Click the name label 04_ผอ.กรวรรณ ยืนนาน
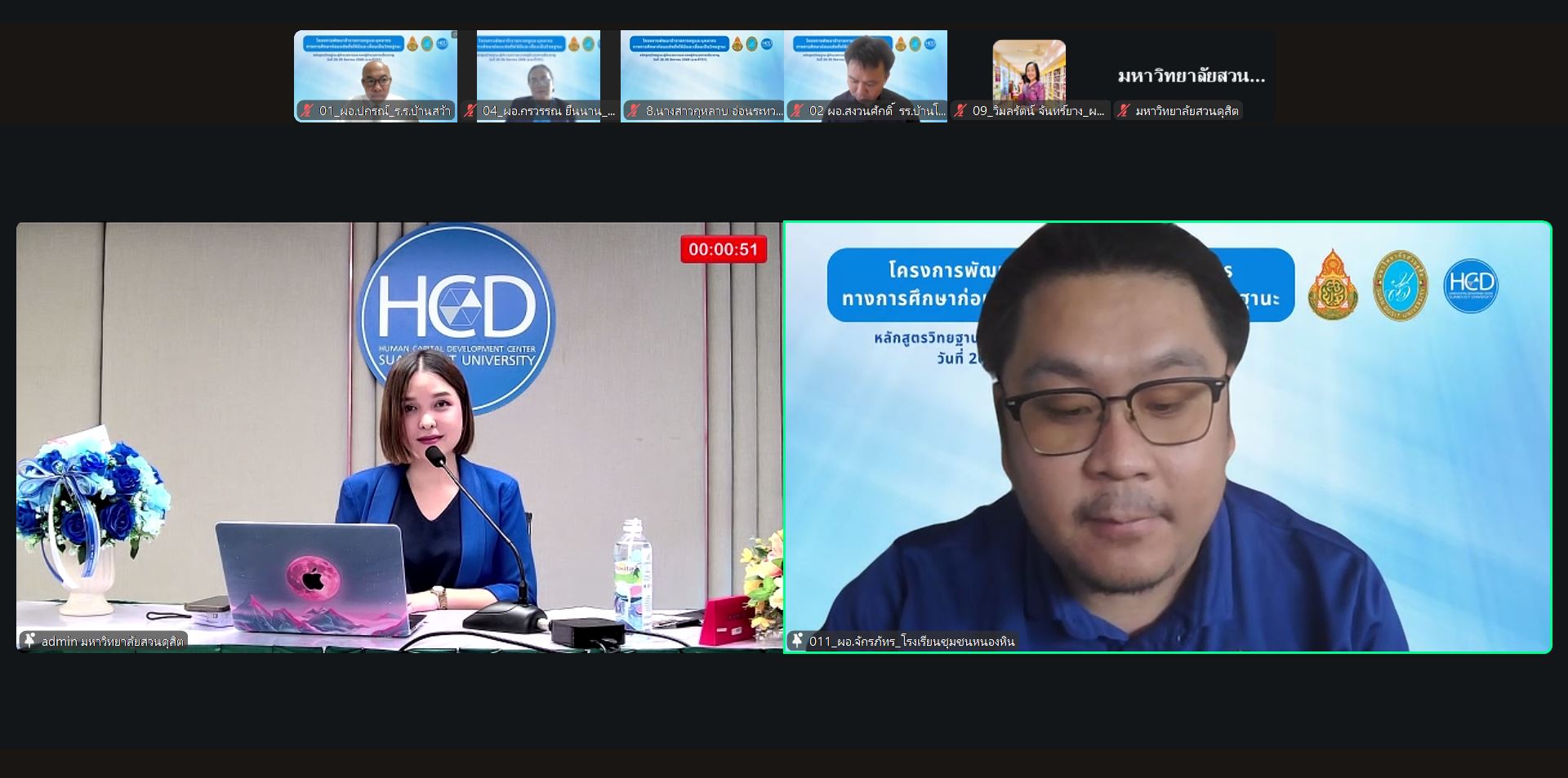The height and width of the screenshot is (778, 1568). (x=549, y=111)
